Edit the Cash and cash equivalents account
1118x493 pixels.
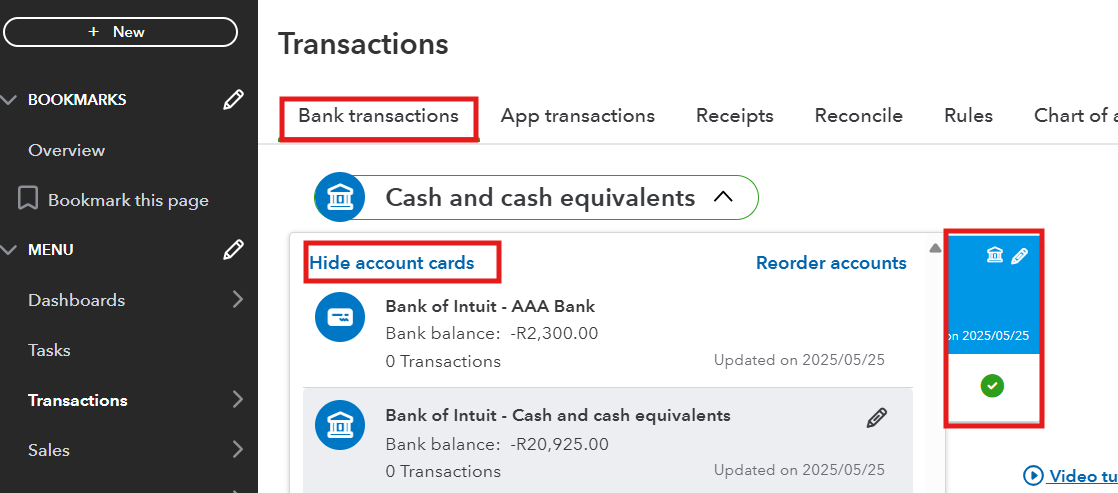876,418
